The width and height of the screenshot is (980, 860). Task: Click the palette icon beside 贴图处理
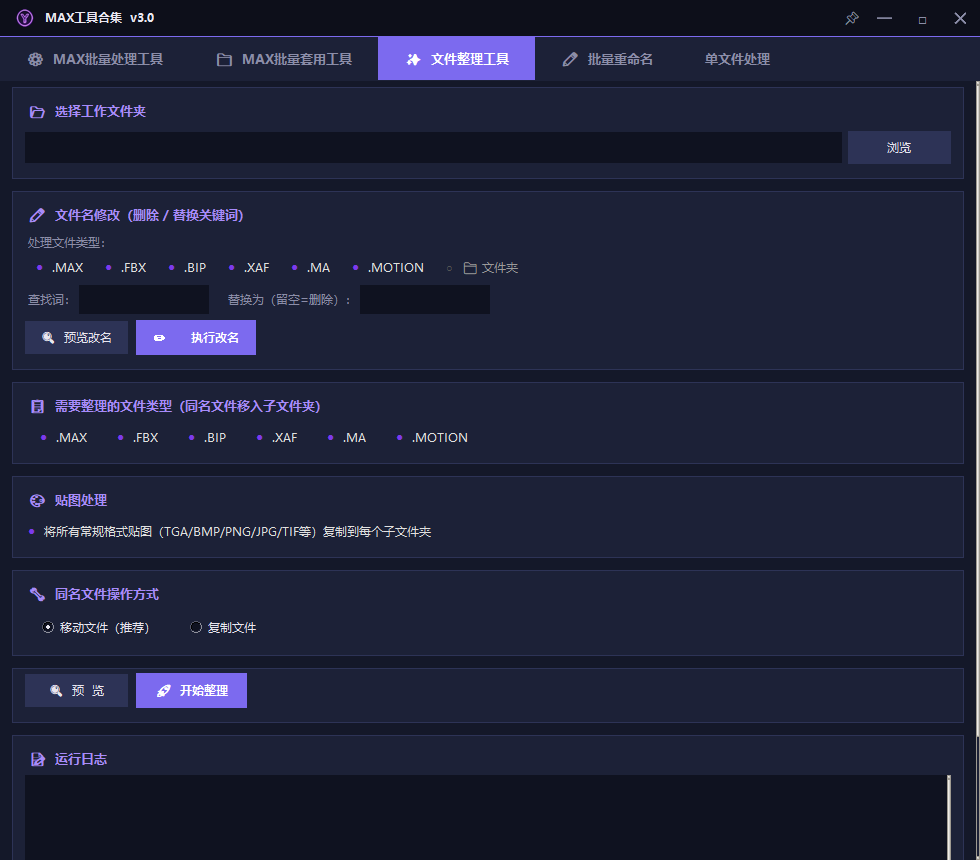coord(37,501)
